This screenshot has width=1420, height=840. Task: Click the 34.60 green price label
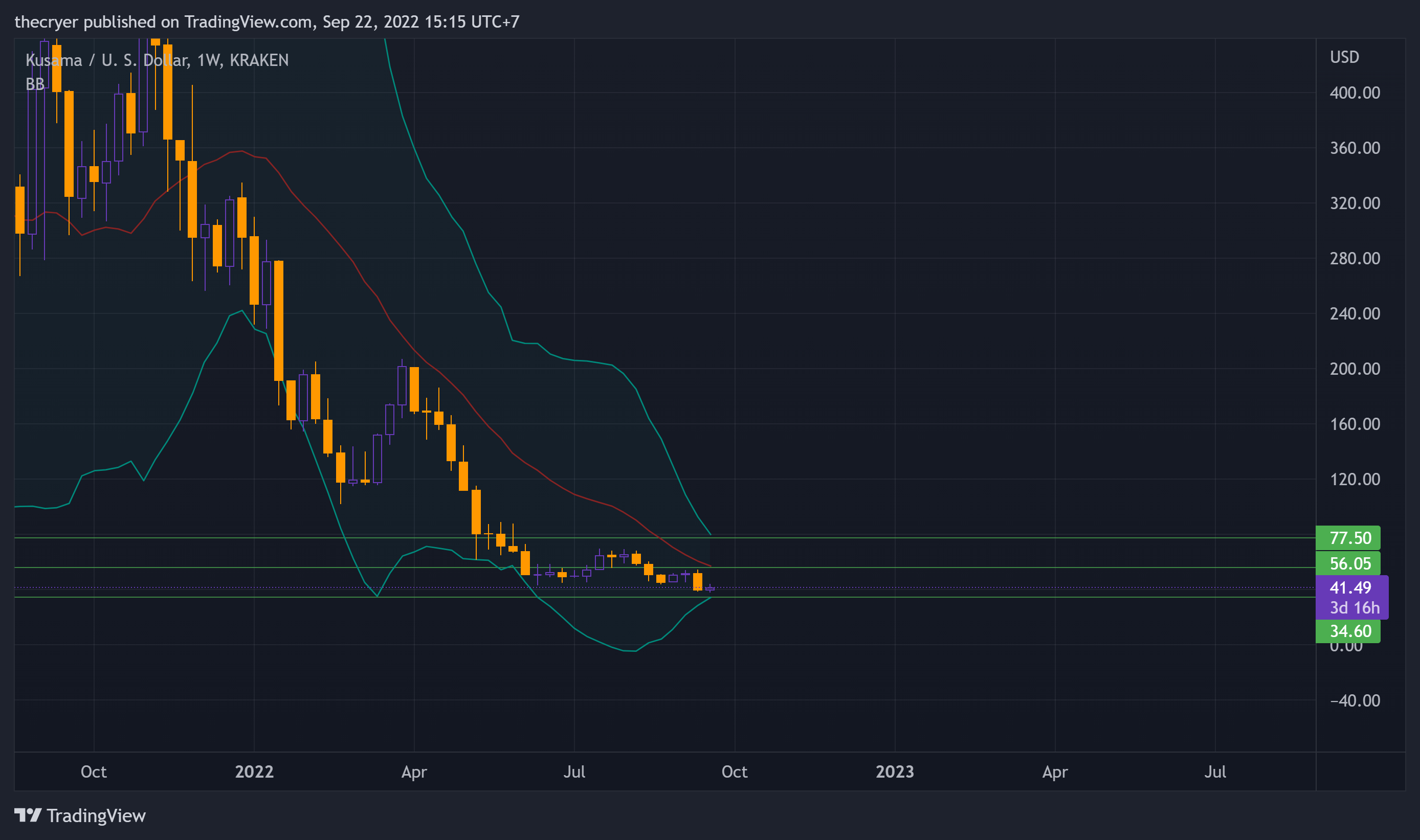1347,630
